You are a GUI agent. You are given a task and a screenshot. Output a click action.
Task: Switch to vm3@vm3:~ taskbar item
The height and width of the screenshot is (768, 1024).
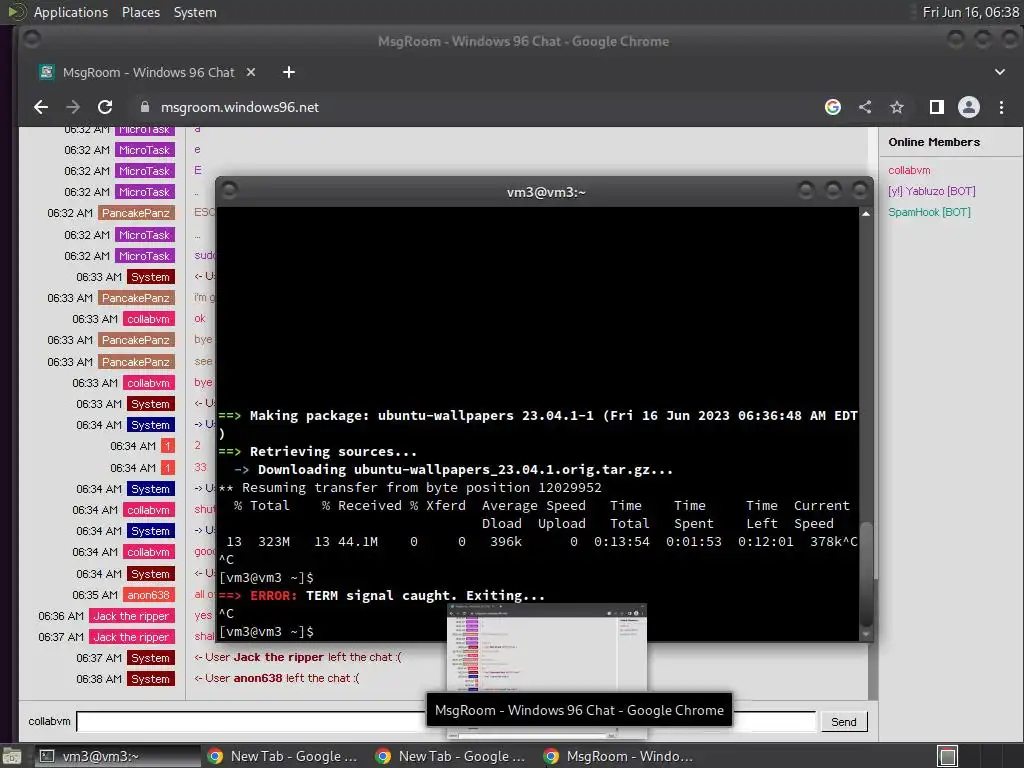tap(118, 756)
